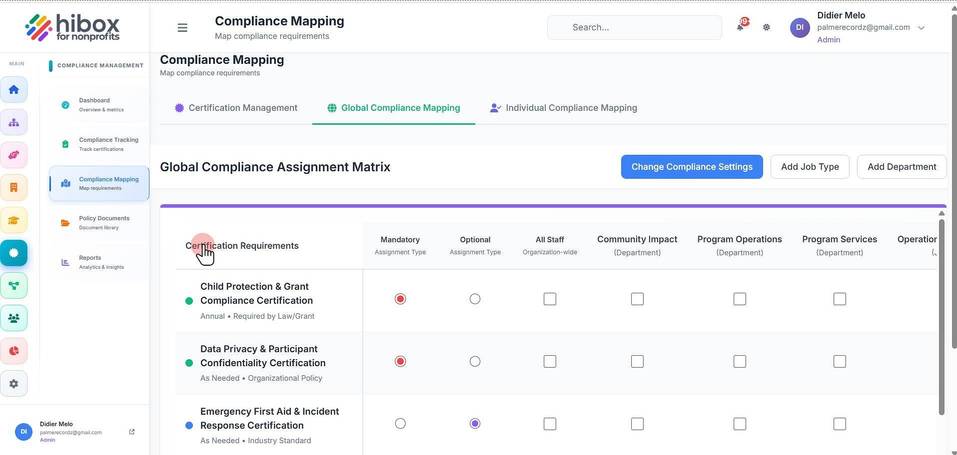
Task: Click the Policy Documents folder icon
Action: (x=65, y=223)
